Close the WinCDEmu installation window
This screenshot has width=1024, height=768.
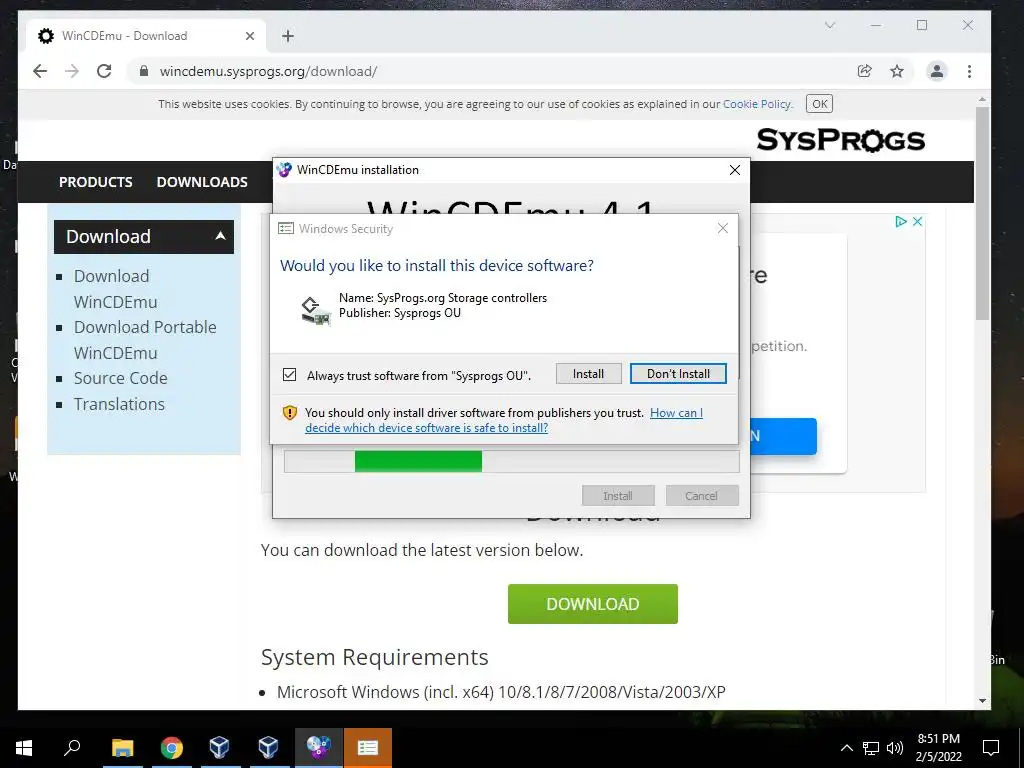click(735, 170)
